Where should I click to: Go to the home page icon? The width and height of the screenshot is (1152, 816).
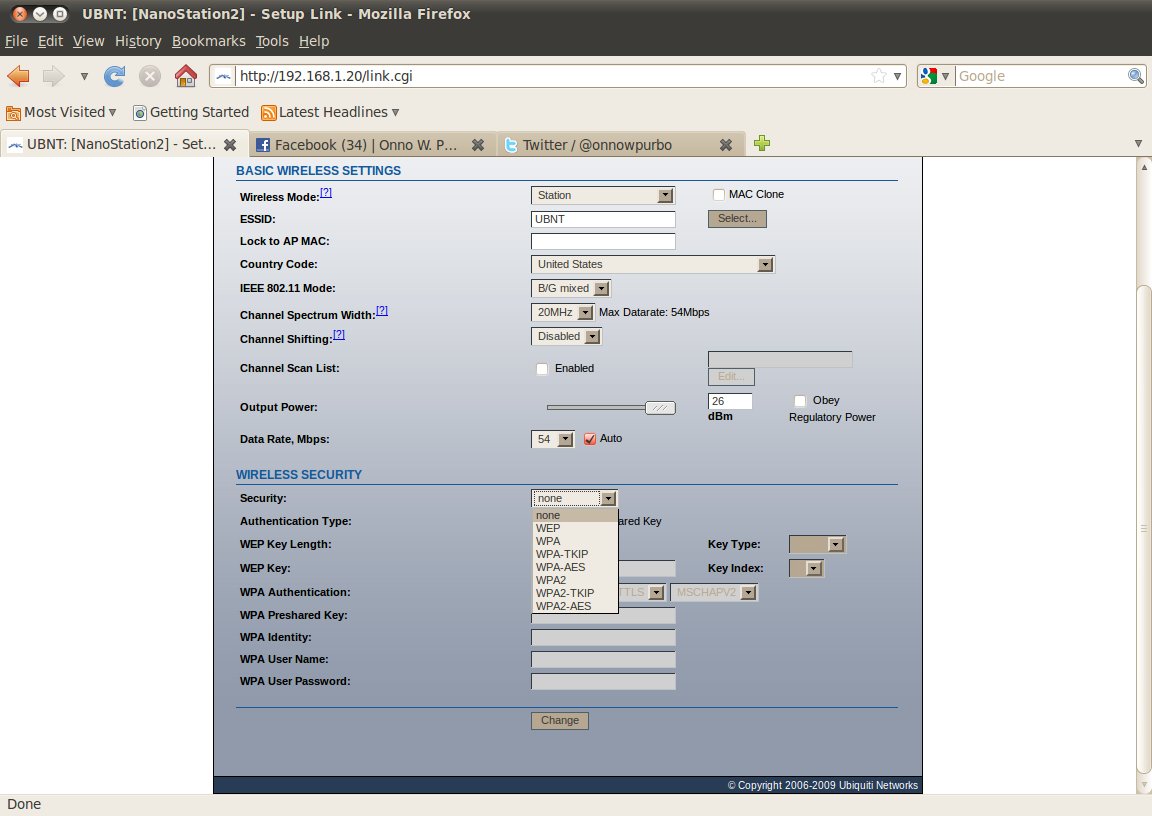pyautogui.click(x=185, y=76)
